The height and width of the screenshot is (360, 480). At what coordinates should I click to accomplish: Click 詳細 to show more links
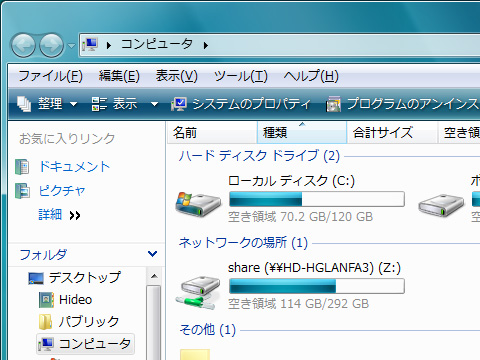point(50,215)
